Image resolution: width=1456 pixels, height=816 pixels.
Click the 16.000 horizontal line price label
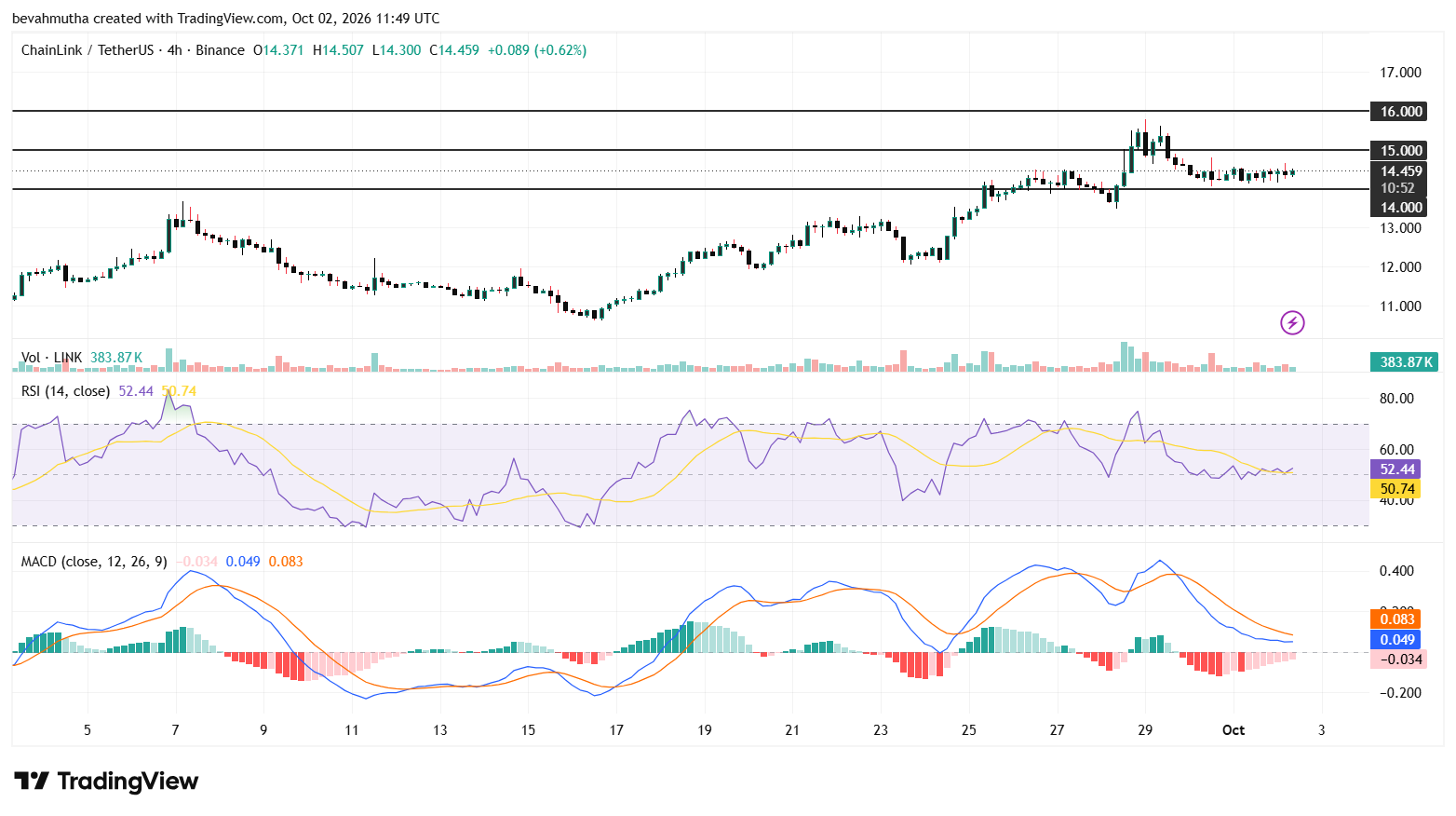(1400, 112)
